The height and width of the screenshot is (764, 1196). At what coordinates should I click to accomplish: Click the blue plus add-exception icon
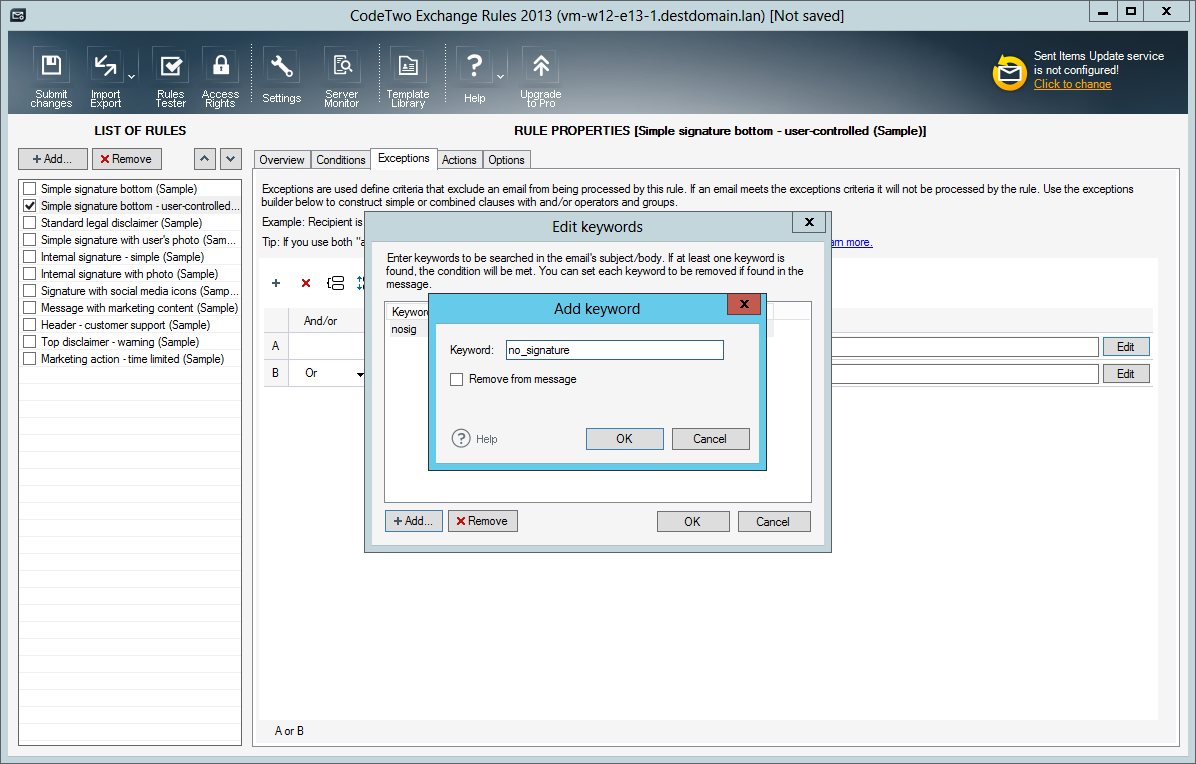pyautogui.click(x=276, y=283)
